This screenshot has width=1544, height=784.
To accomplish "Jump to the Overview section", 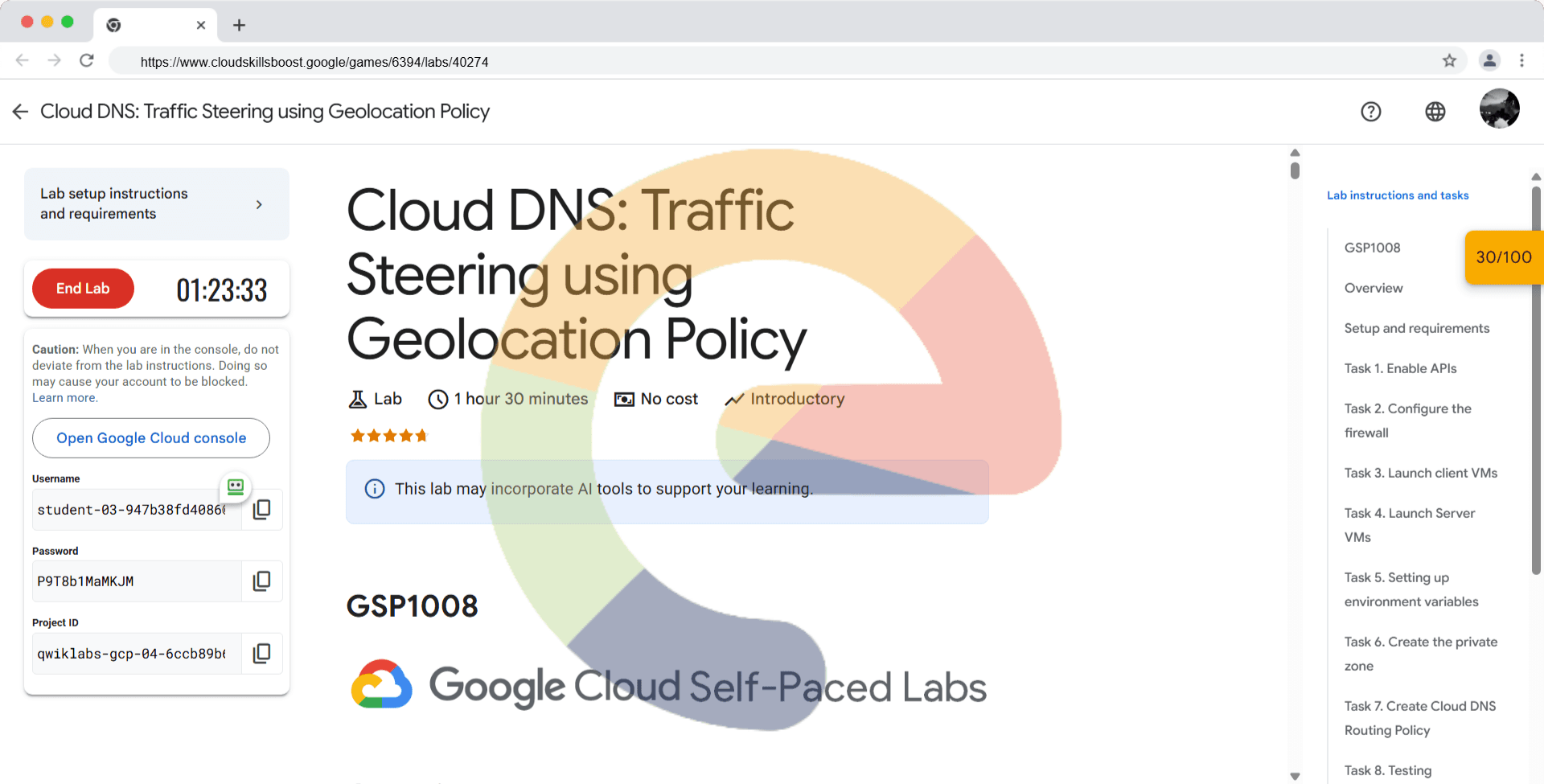I will tap(1374, 288).
